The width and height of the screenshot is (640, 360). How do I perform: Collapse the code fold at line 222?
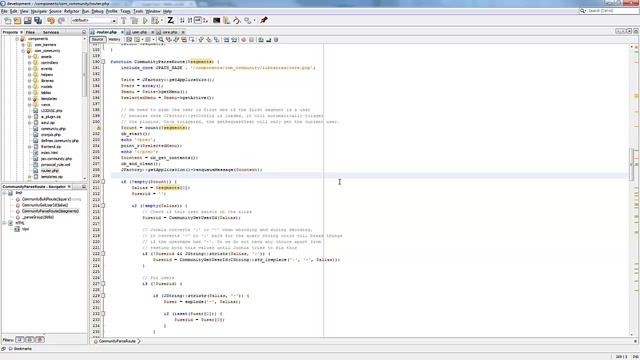(103, 253)
